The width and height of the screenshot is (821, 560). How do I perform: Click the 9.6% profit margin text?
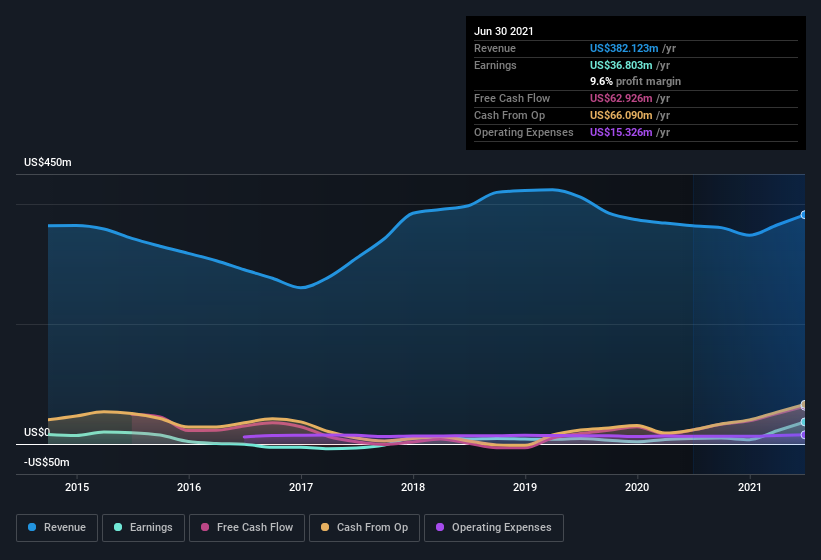coord(636,81)
